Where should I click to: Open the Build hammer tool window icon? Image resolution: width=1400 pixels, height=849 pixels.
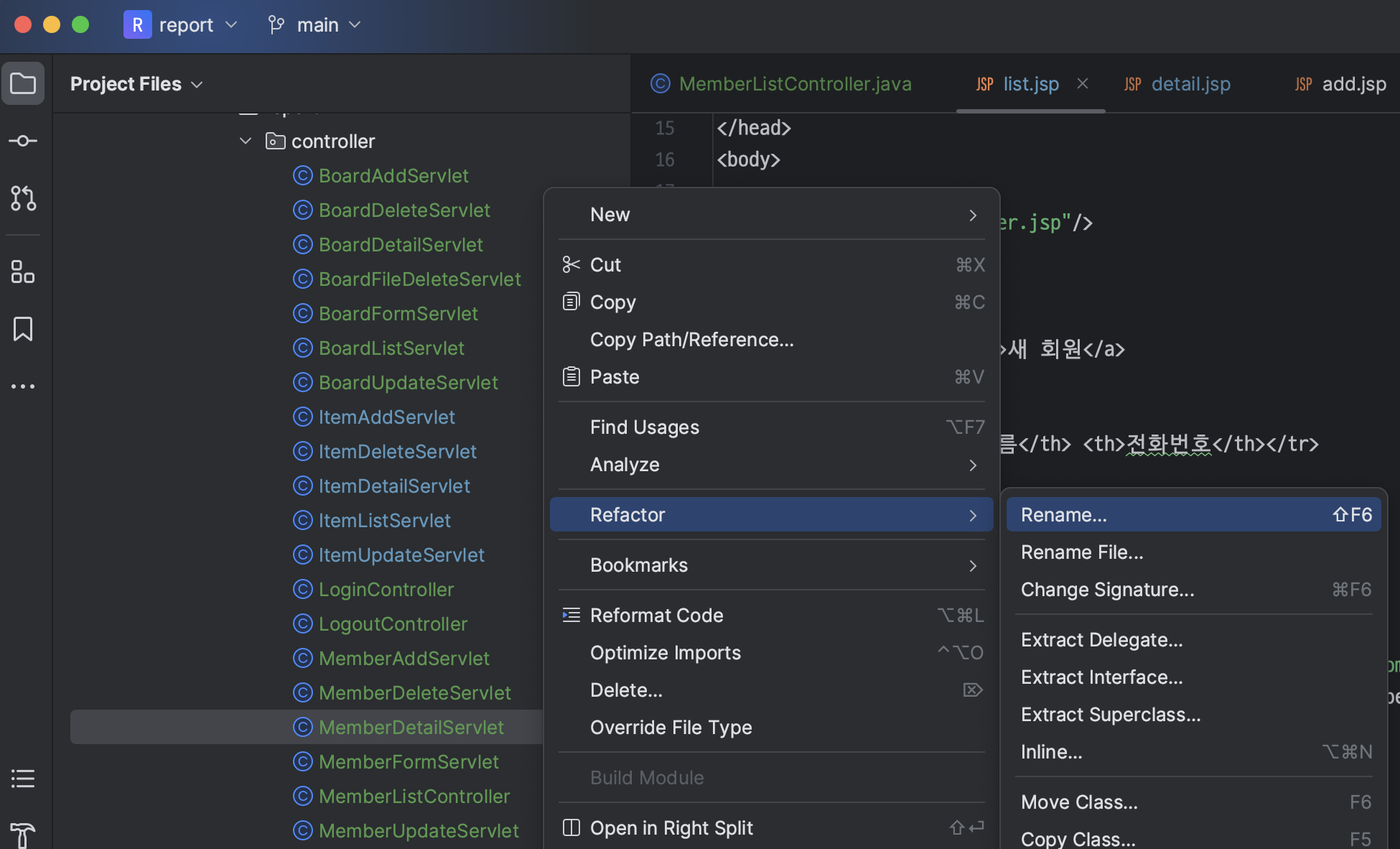[x=23, y=835]
